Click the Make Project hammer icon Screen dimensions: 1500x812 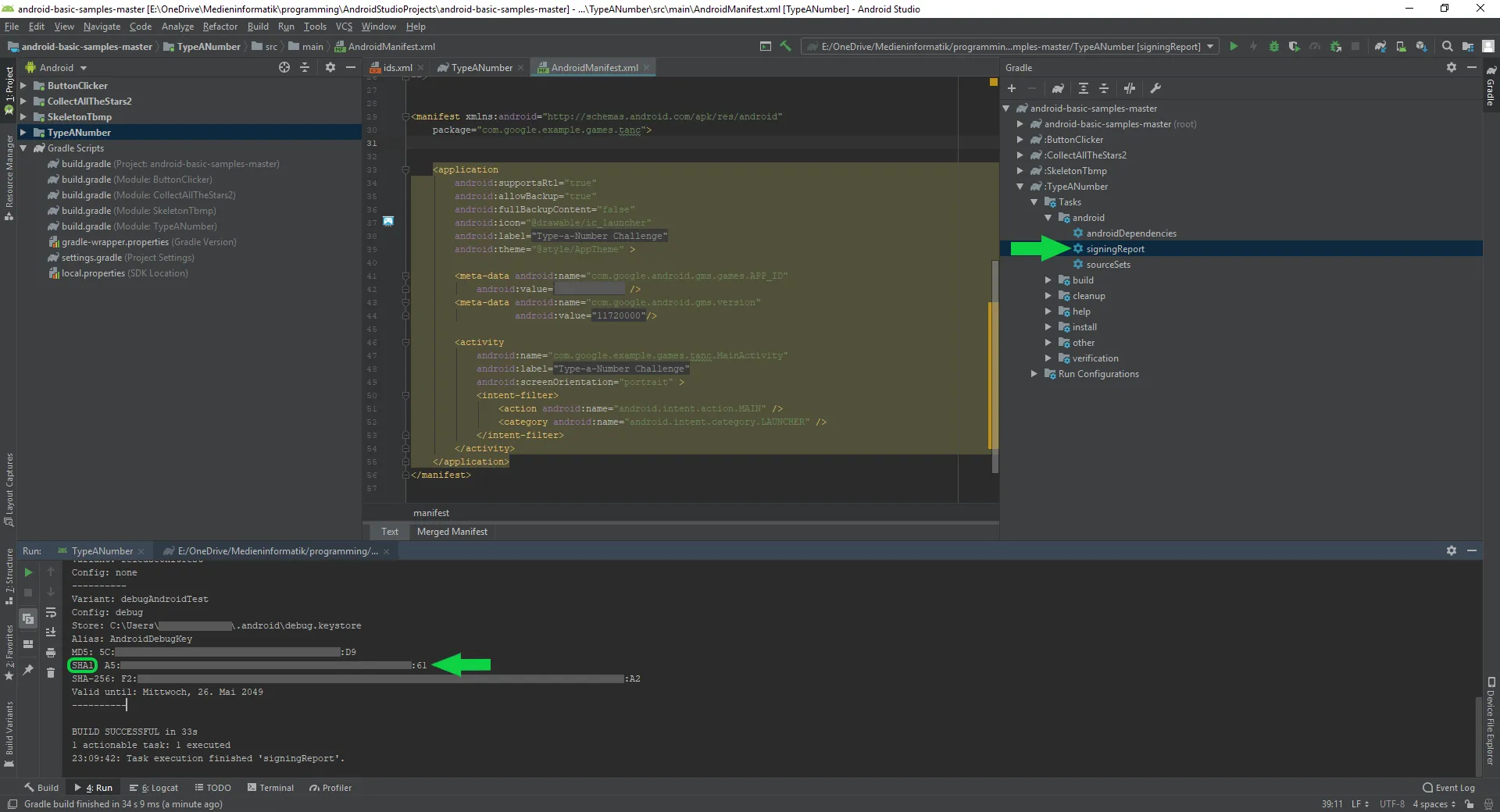pyautogui.click(x=786, y=47)
